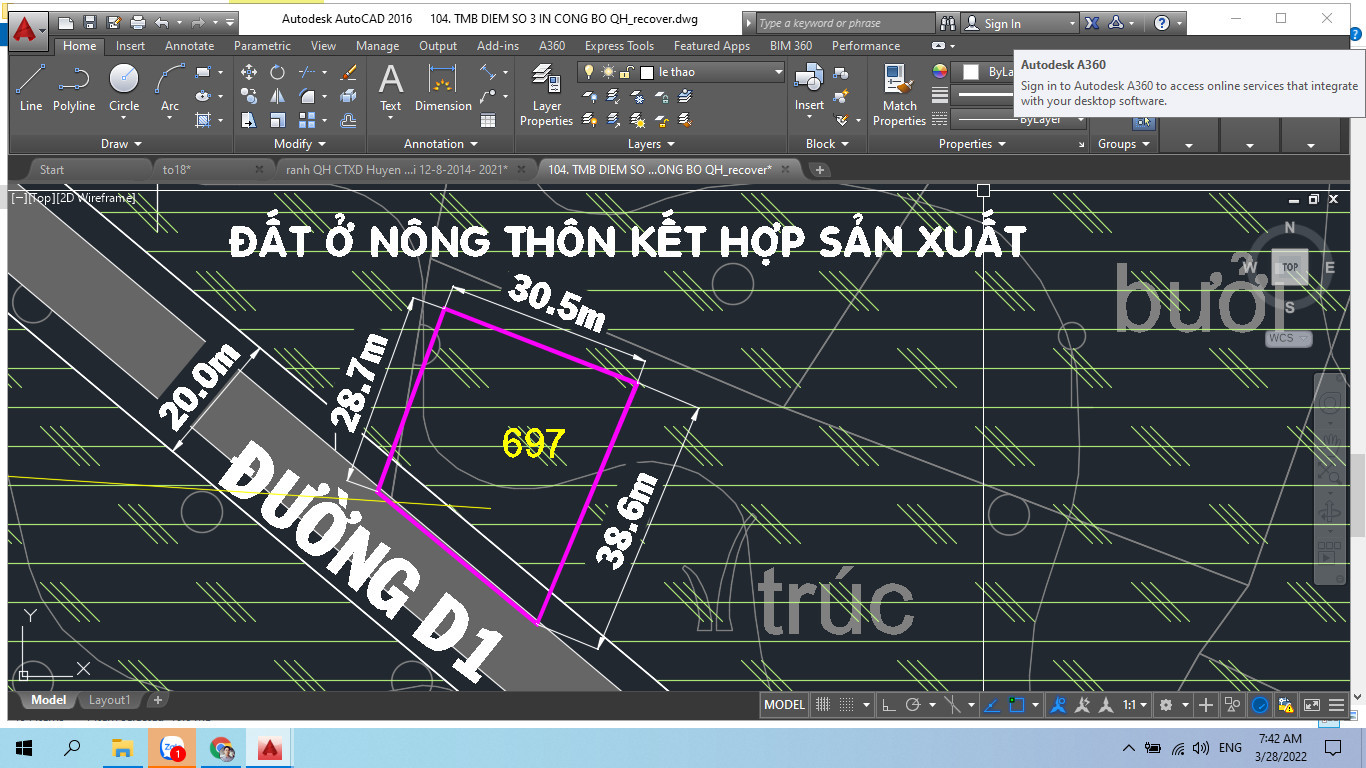This screenshot has width=1366, height=768.
Task: Open Google Chrome from the taskbar
Action: tap(222, 748)
